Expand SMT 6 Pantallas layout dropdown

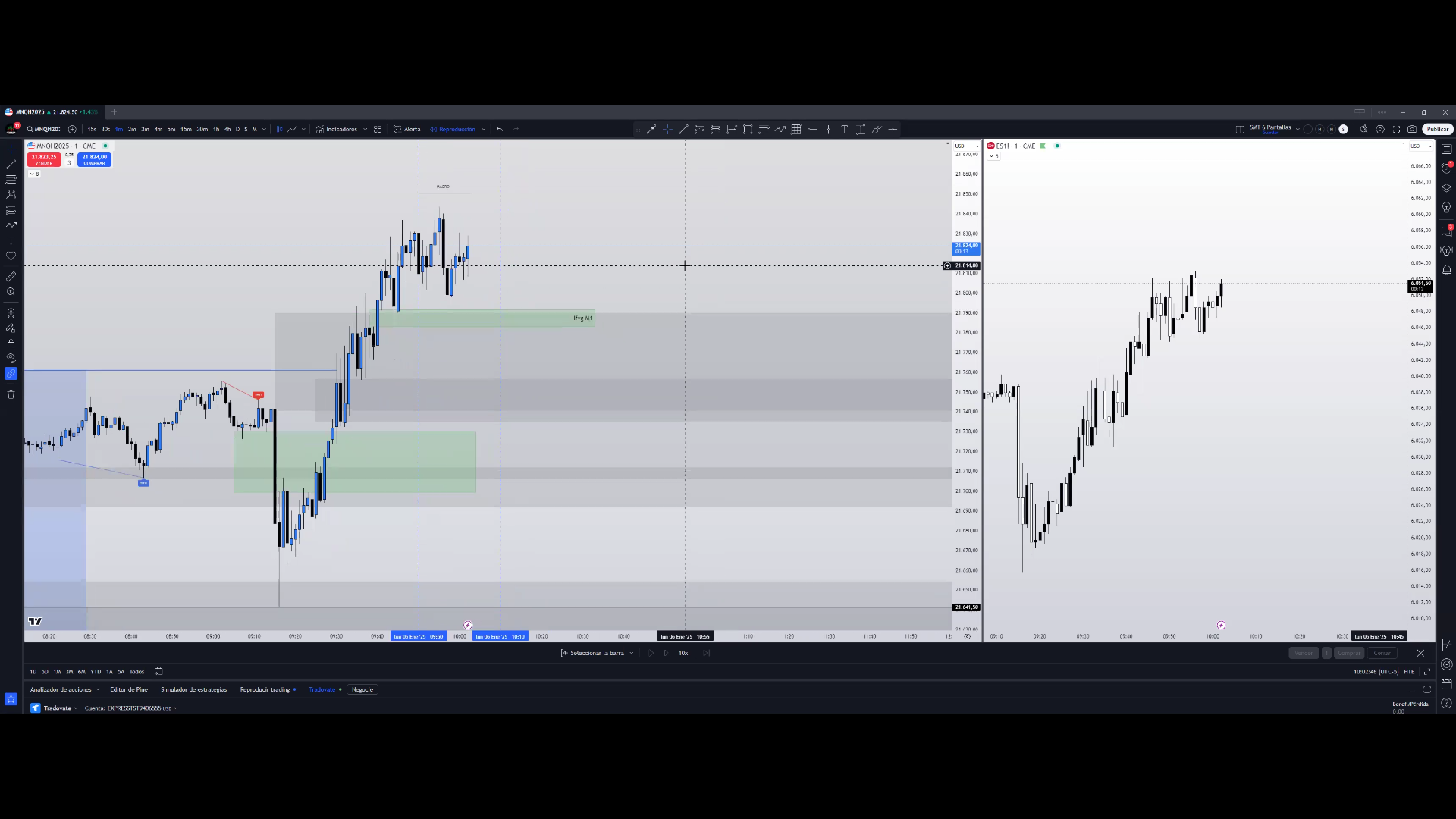pos(1298,129)
